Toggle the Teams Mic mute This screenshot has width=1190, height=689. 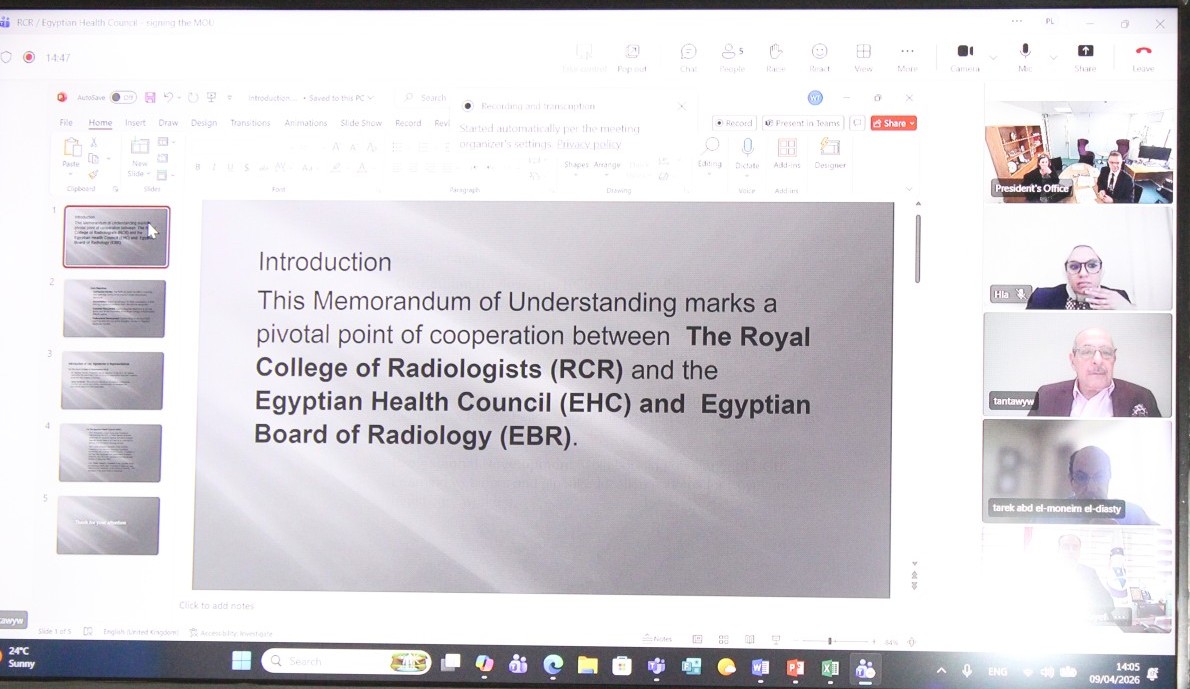(1025, 58)
